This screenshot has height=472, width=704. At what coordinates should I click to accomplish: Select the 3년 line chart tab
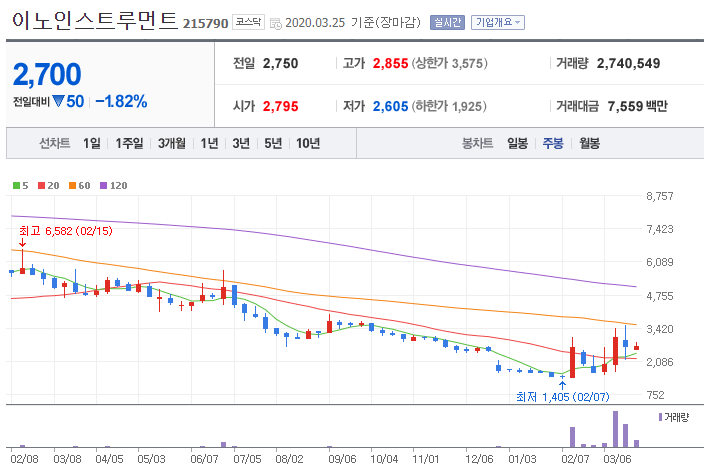point(241,143)
